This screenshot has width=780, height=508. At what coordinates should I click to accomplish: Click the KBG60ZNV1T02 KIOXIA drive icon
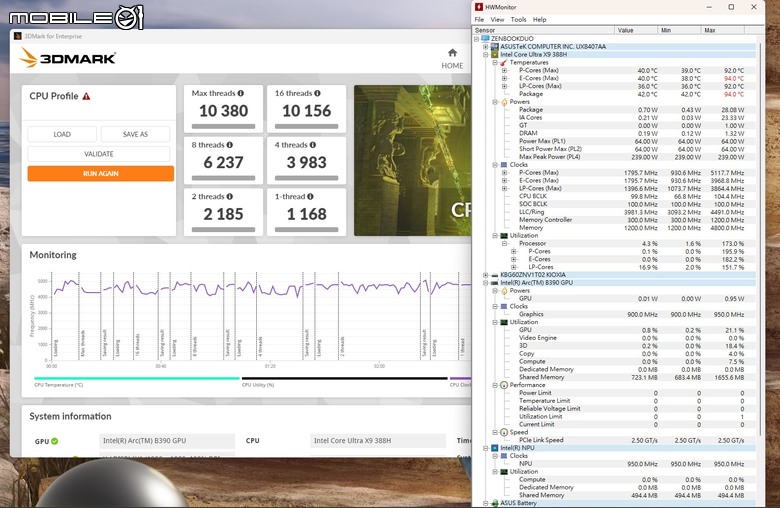click(494, 275)
